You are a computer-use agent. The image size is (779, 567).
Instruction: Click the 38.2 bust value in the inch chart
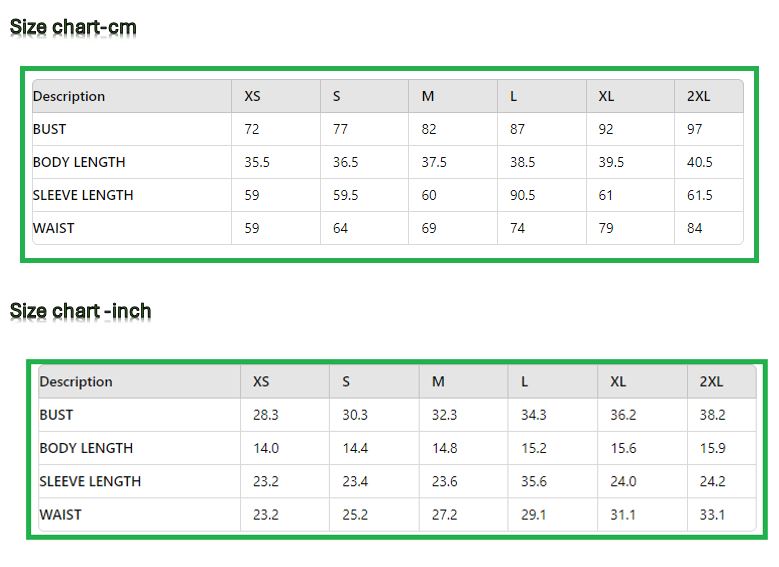tap(712, 414)
